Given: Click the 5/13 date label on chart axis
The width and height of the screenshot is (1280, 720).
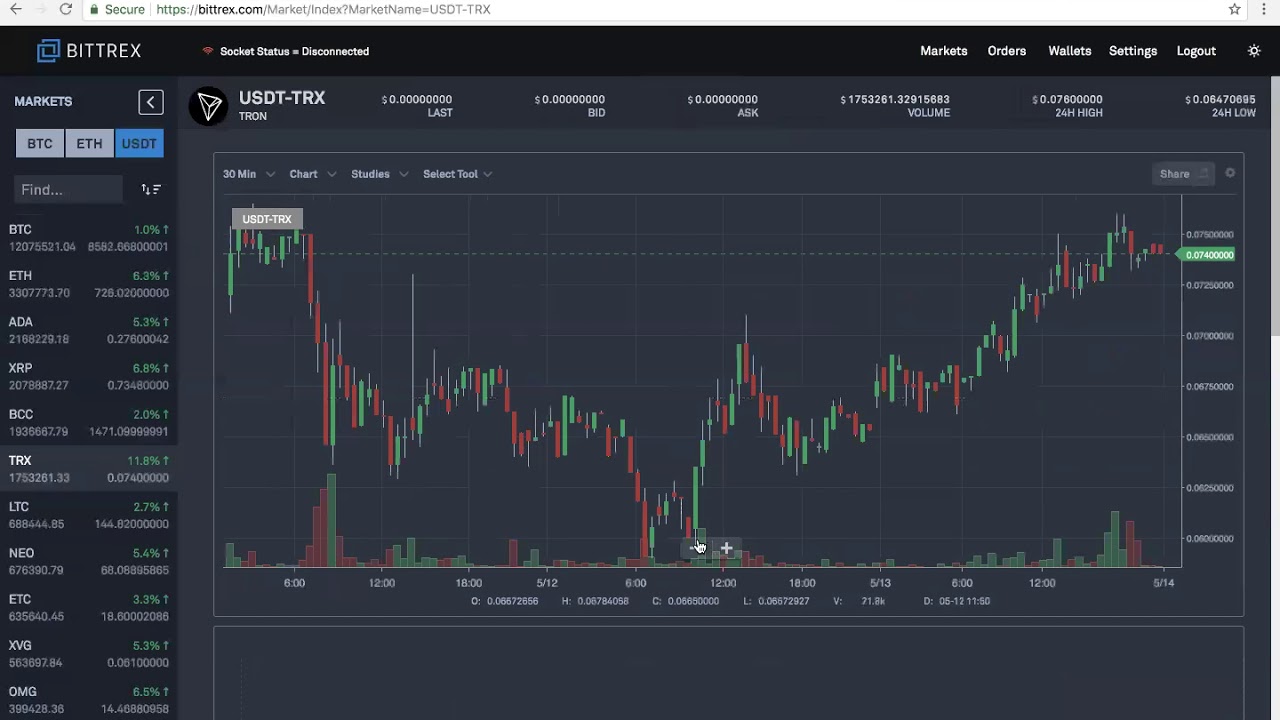Looking at the screenshot, I should (x=880, y=583).
